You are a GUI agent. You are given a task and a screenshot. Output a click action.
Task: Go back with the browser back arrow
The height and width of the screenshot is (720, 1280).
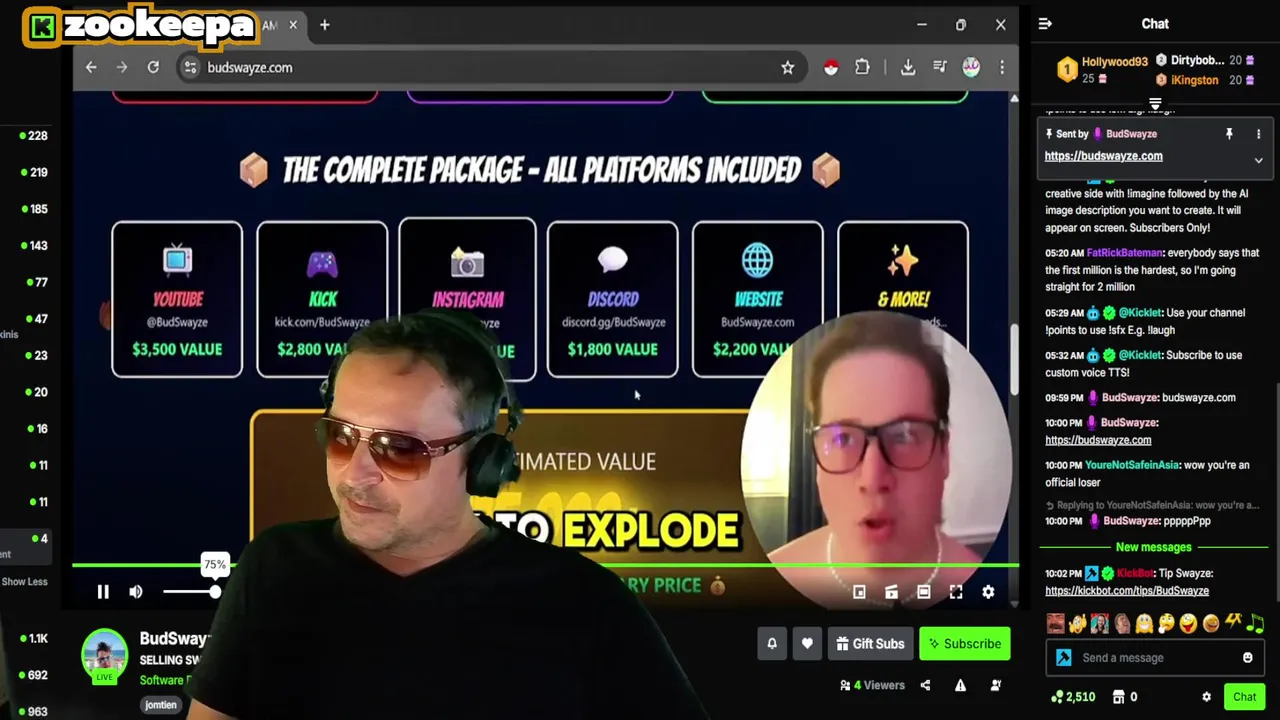(91, 67)
